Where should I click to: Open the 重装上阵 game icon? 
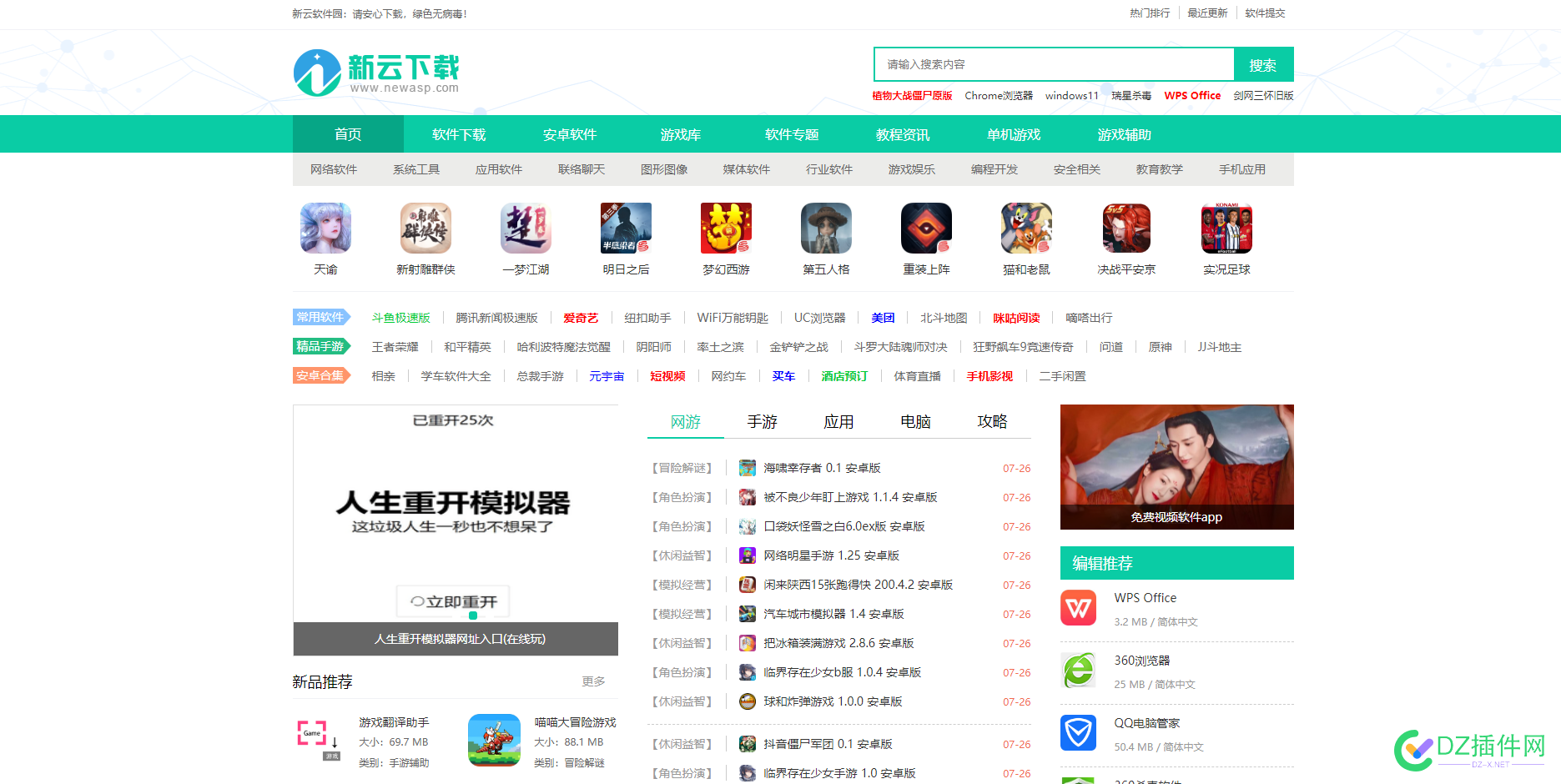(926, 228)
